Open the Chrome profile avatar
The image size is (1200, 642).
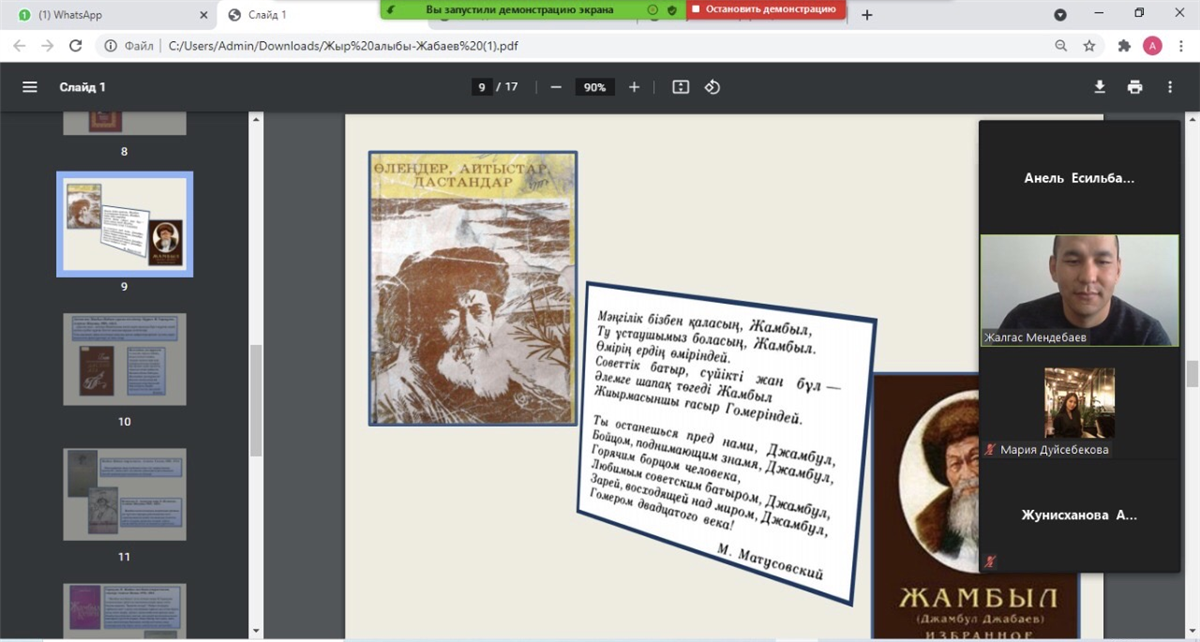coord(1152,46)
